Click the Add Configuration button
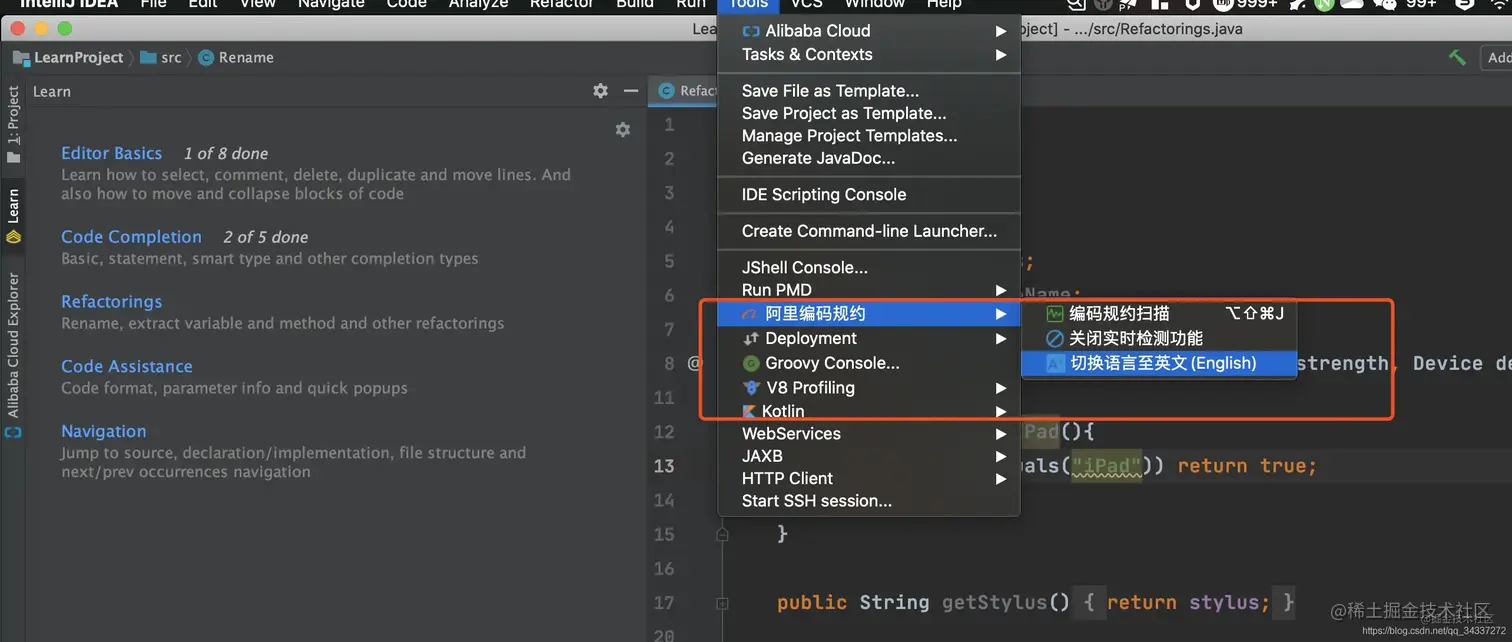Viewport: 1512px width, 642px height. pos(1497,57)
